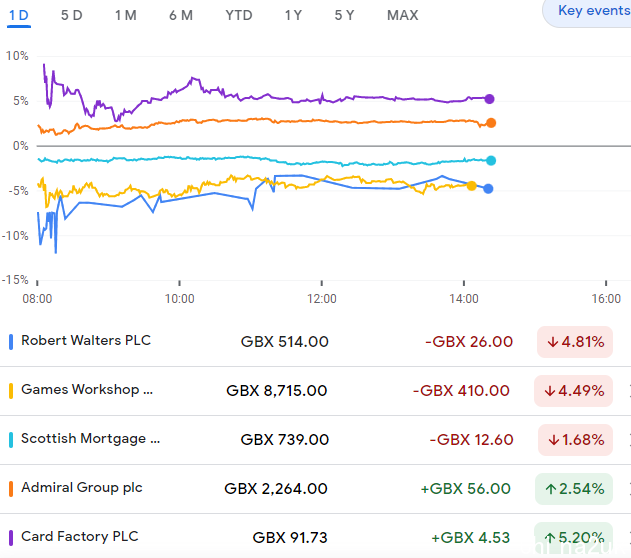Click the 0% y-axis label

(21, 146)
